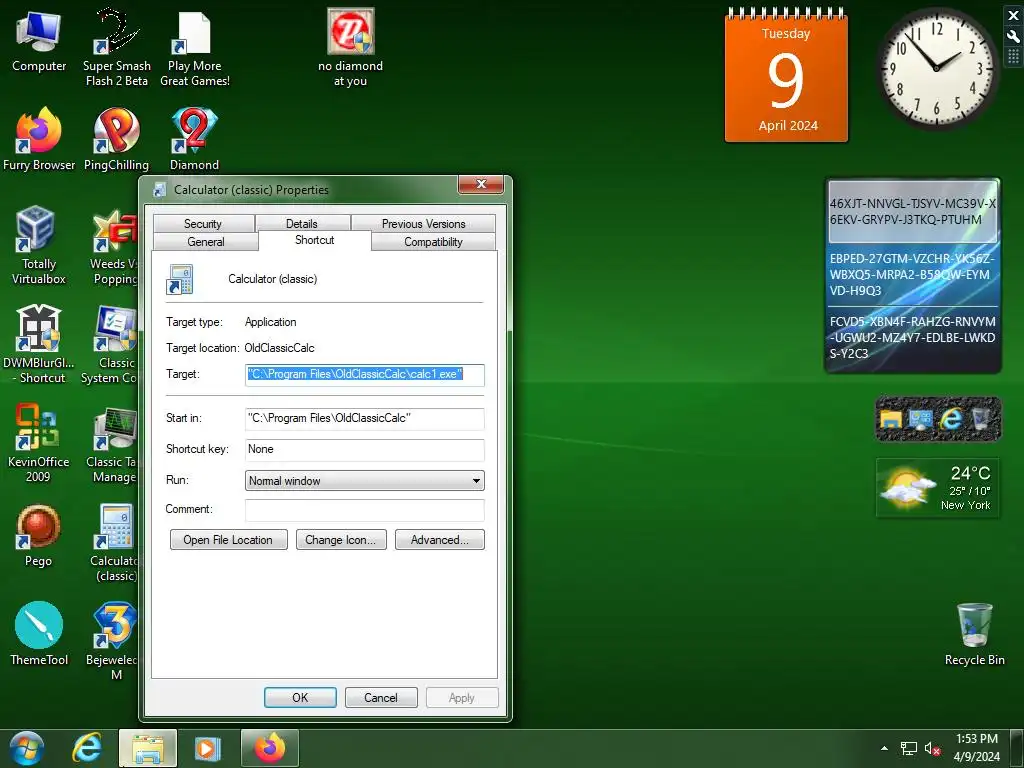
Task: Click the monitor icon in launcher gadget
Action: click(921, 419)
